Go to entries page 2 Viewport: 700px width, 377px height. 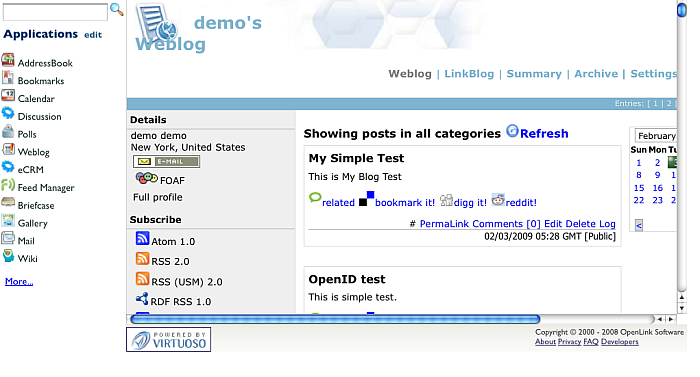pos(669,104)
